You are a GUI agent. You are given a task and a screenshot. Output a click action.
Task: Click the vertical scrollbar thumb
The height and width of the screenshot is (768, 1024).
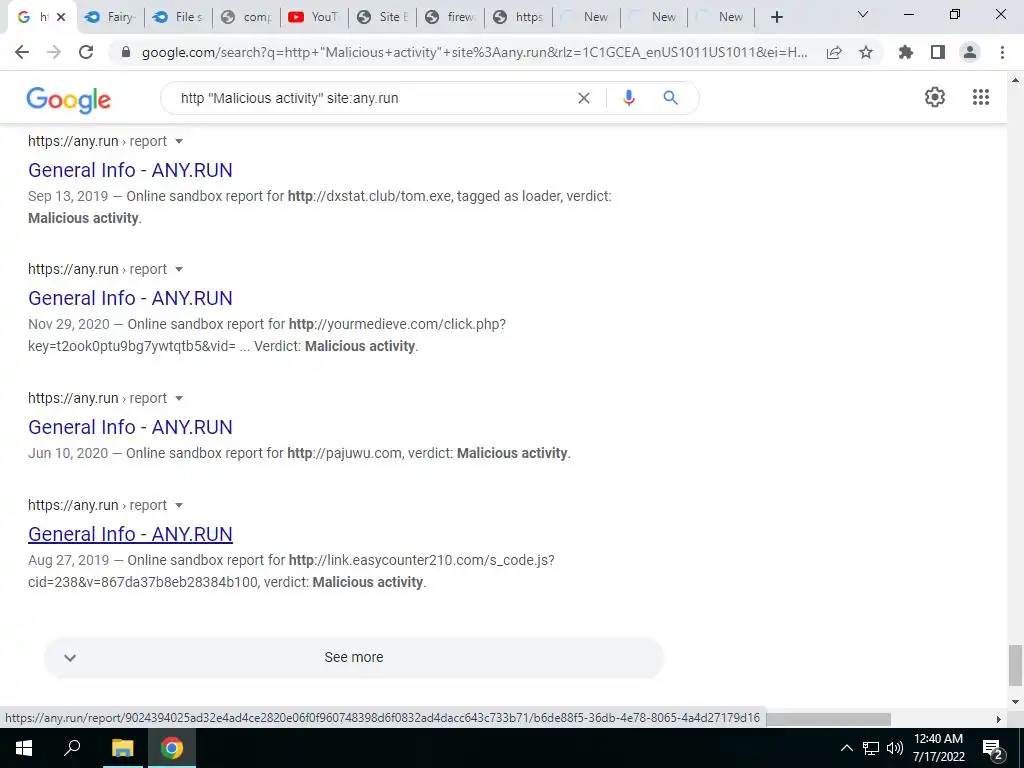1016,665
